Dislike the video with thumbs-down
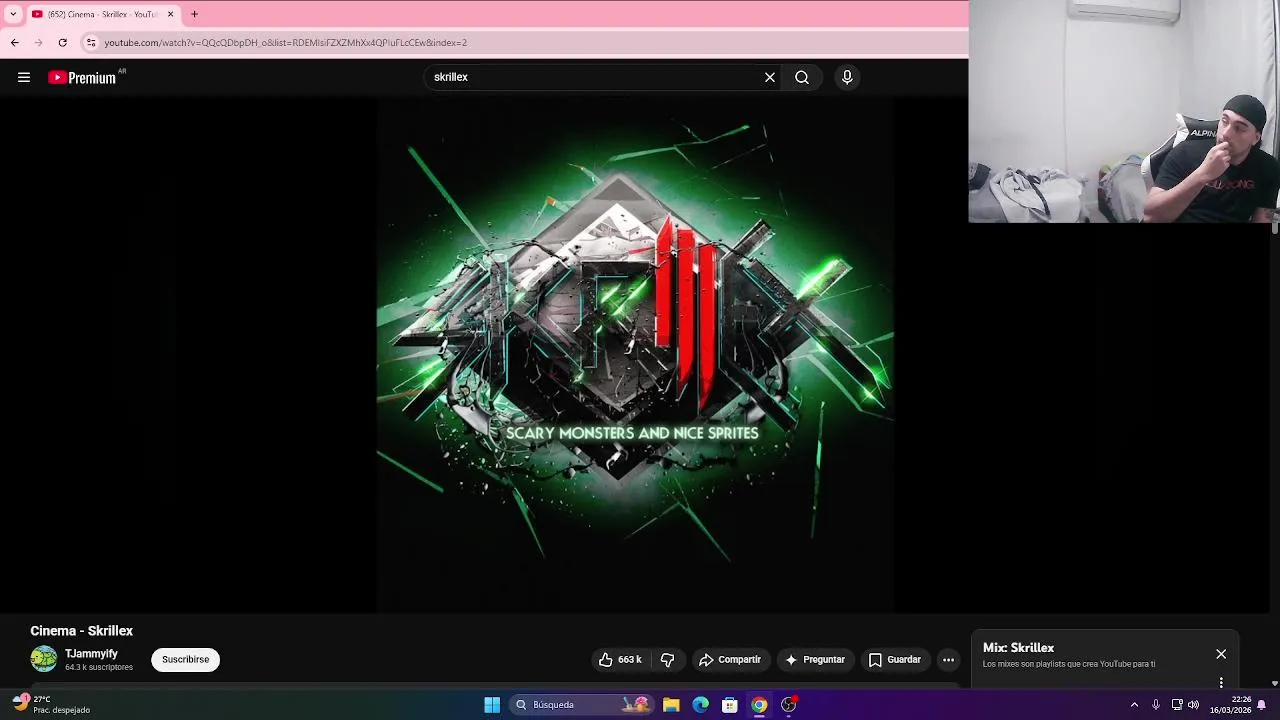This screenshot has height=720, width=1280. pyautogui.click(x=667, y=660)
